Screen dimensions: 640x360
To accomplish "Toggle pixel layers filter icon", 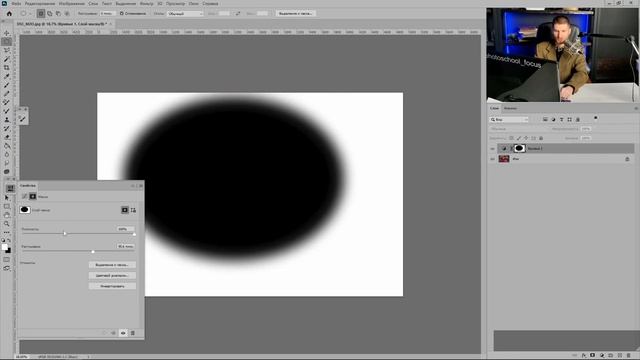I will [545, 120].
